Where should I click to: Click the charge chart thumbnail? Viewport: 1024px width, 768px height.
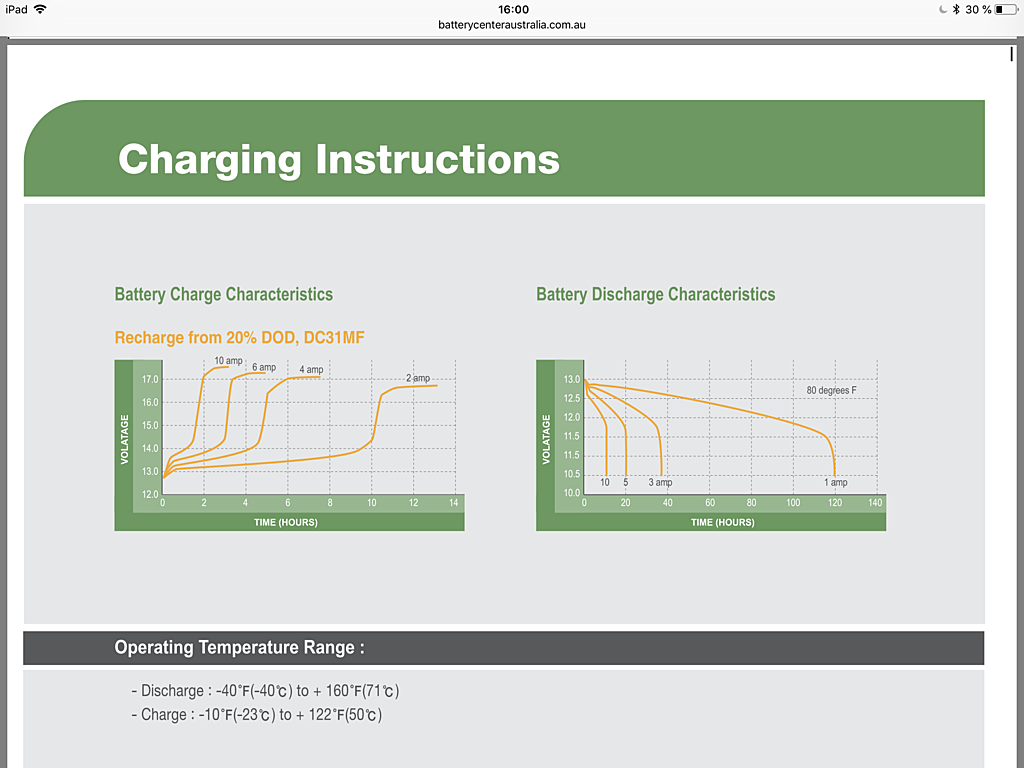[x=289, y=445]
